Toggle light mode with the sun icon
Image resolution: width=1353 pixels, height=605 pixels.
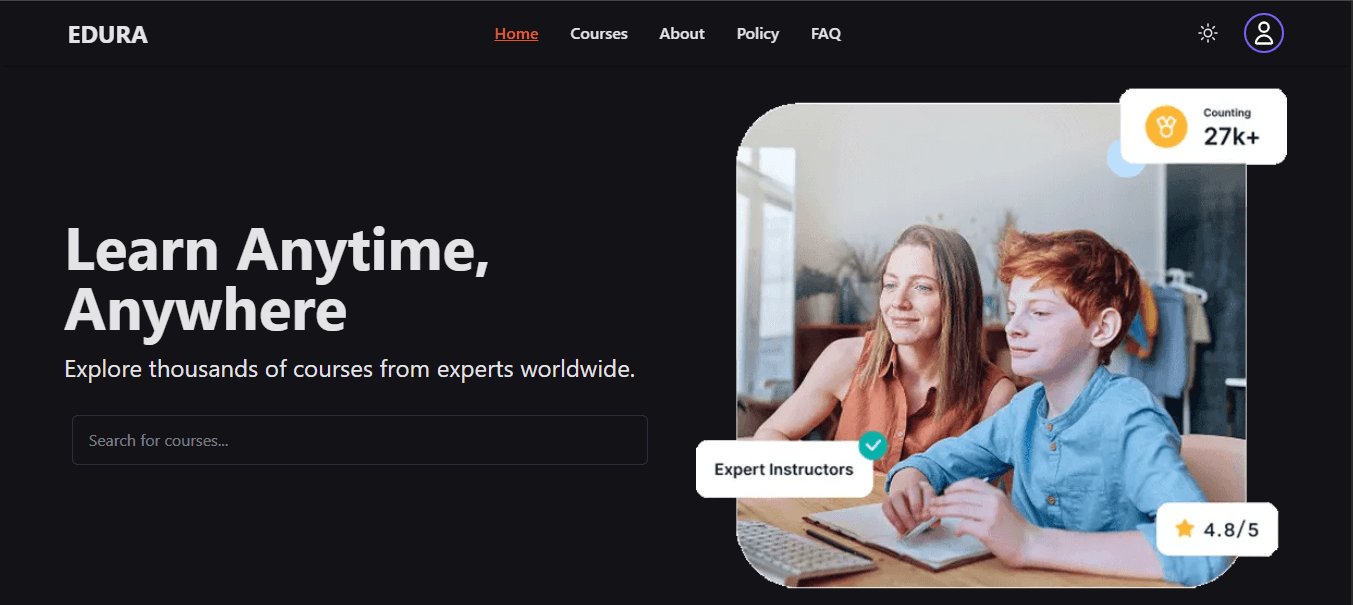(x=1208, y=33)
